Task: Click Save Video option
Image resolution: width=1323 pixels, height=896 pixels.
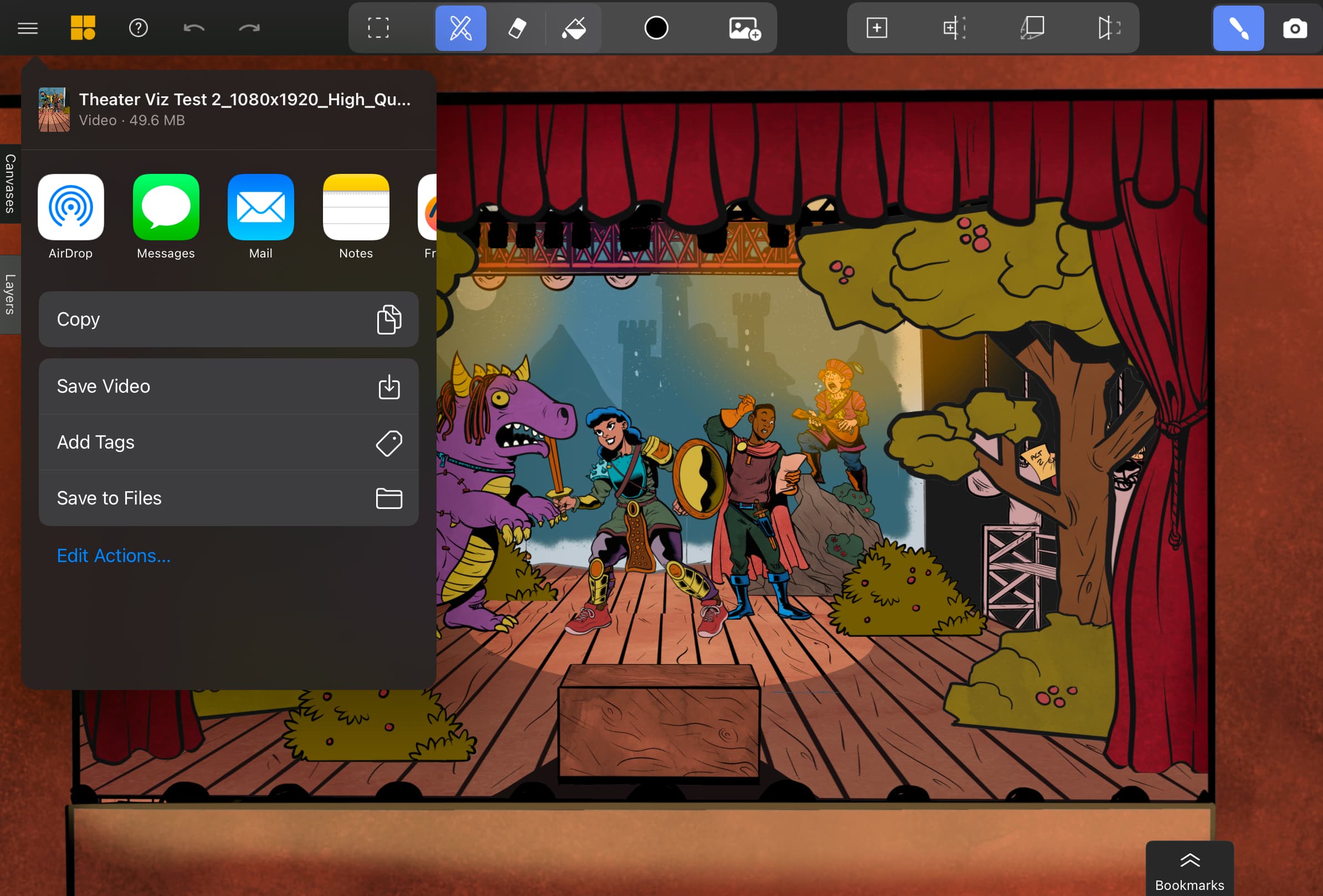Action: click(229, 385)
